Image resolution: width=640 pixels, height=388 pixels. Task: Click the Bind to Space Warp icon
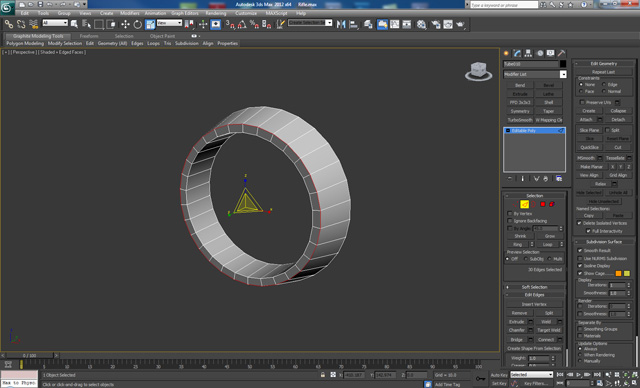point(33,24)
